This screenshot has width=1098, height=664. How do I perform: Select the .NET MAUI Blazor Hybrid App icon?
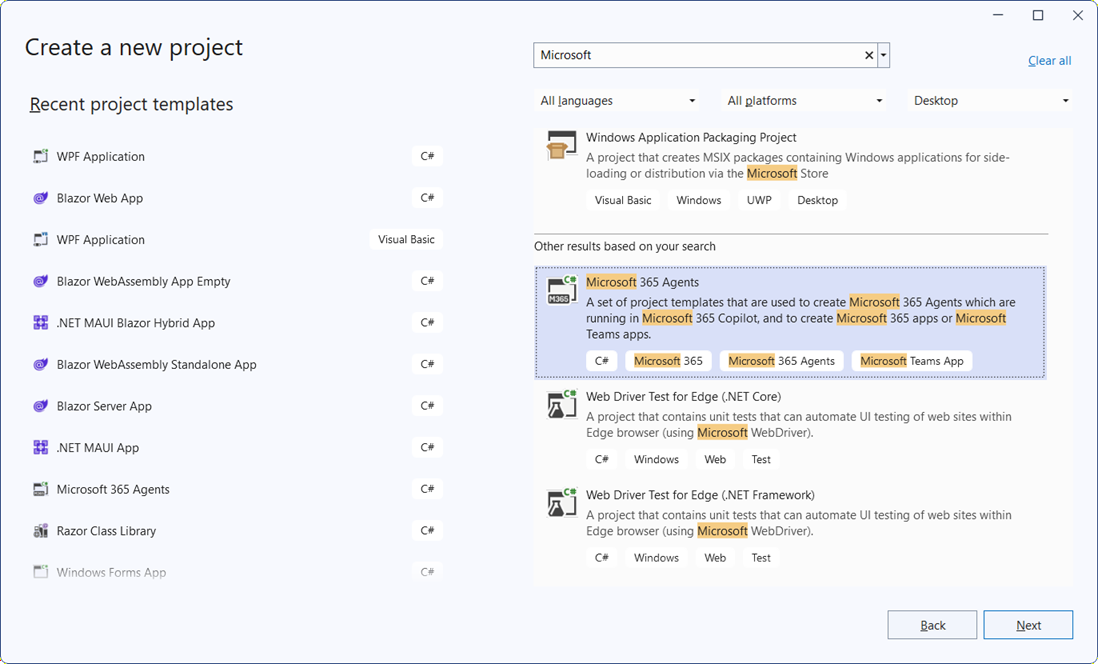(40, 323)
